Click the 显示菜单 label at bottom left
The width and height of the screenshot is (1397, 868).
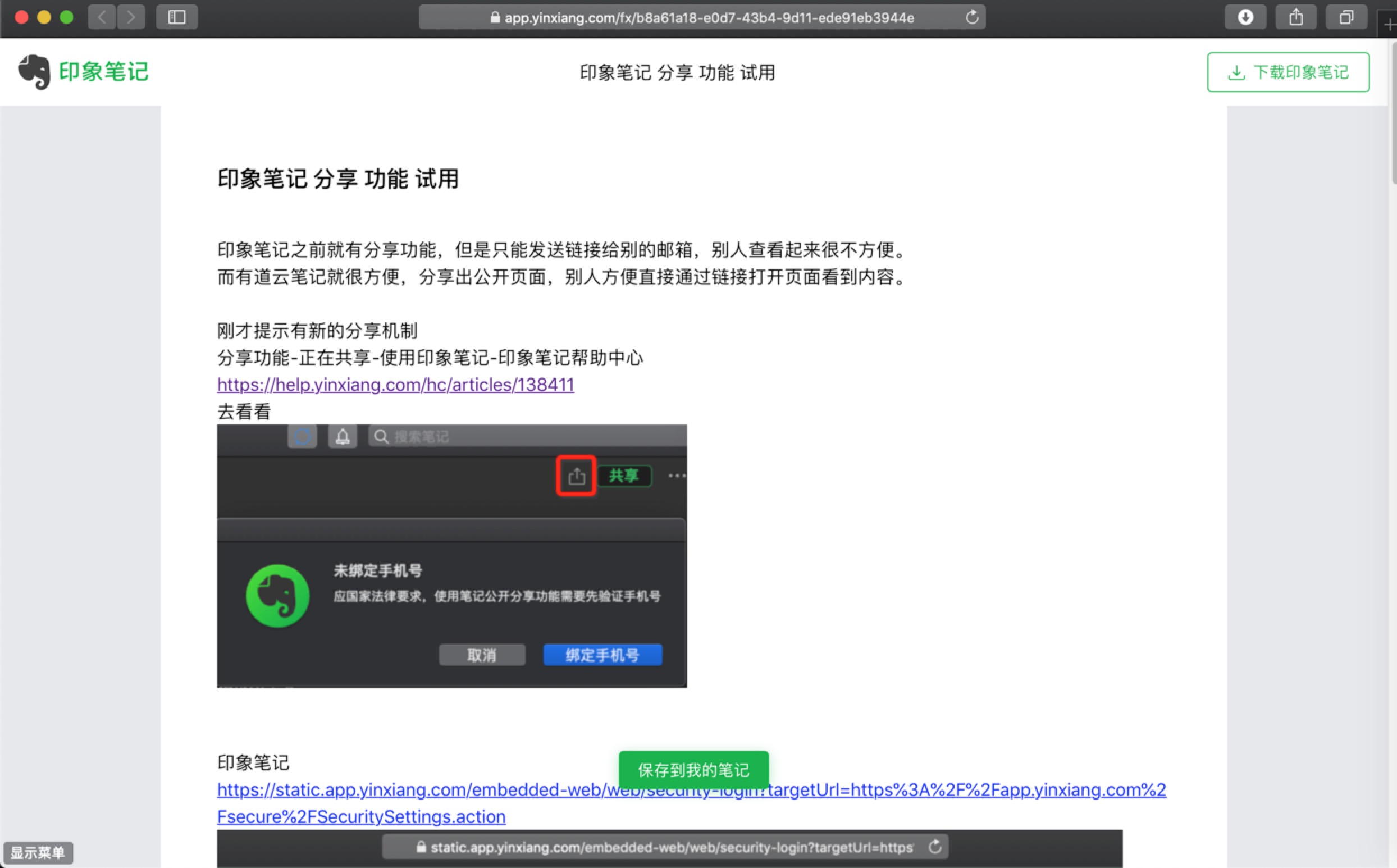(x=38, y=852)
